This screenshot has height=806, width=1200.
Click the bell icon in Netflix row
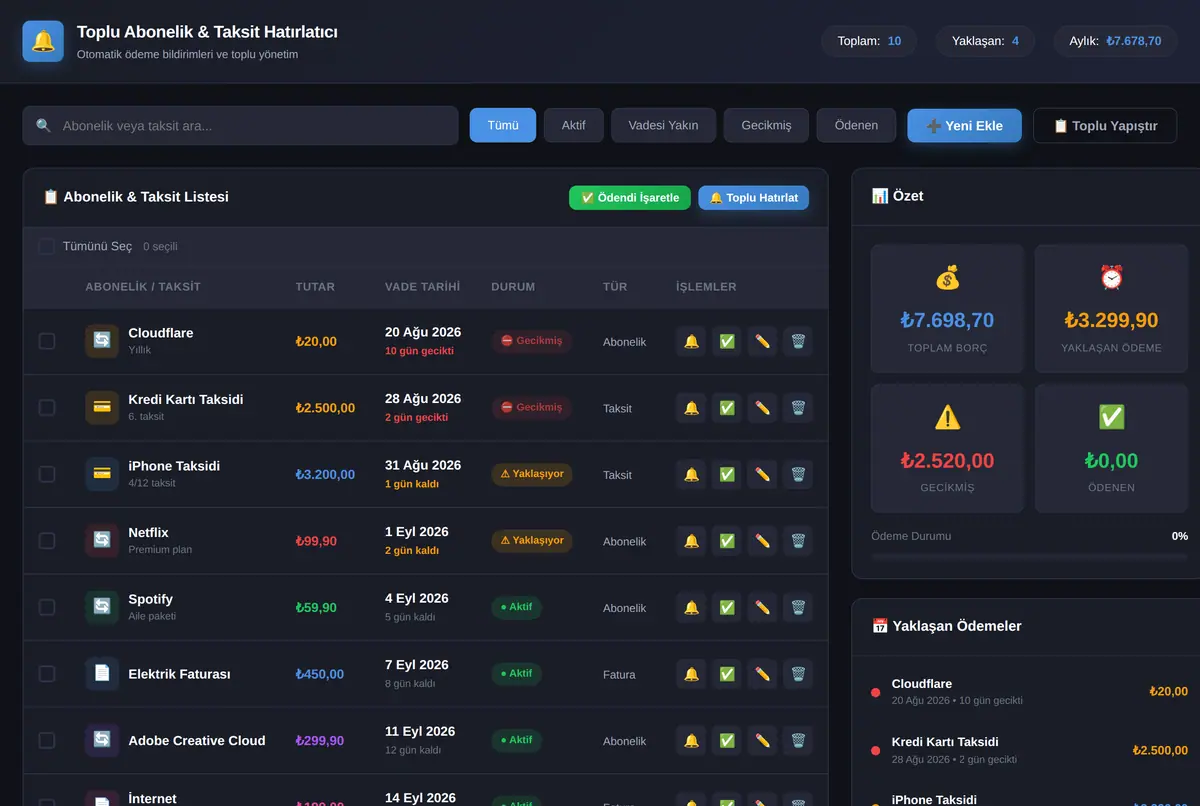691,541
